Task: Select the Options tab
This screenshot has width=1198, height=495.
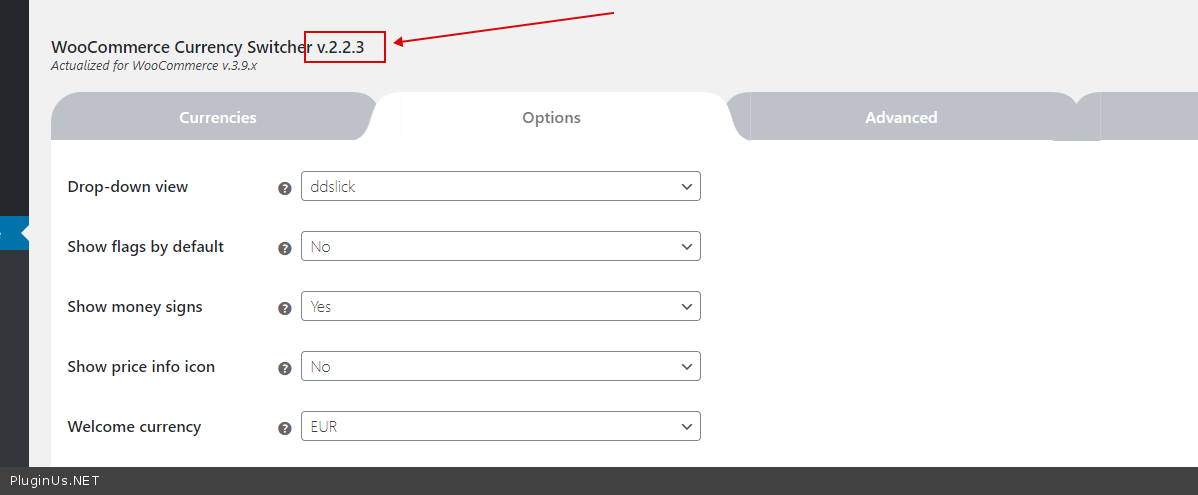Action: pyautogui.click(x=551, y=118)
